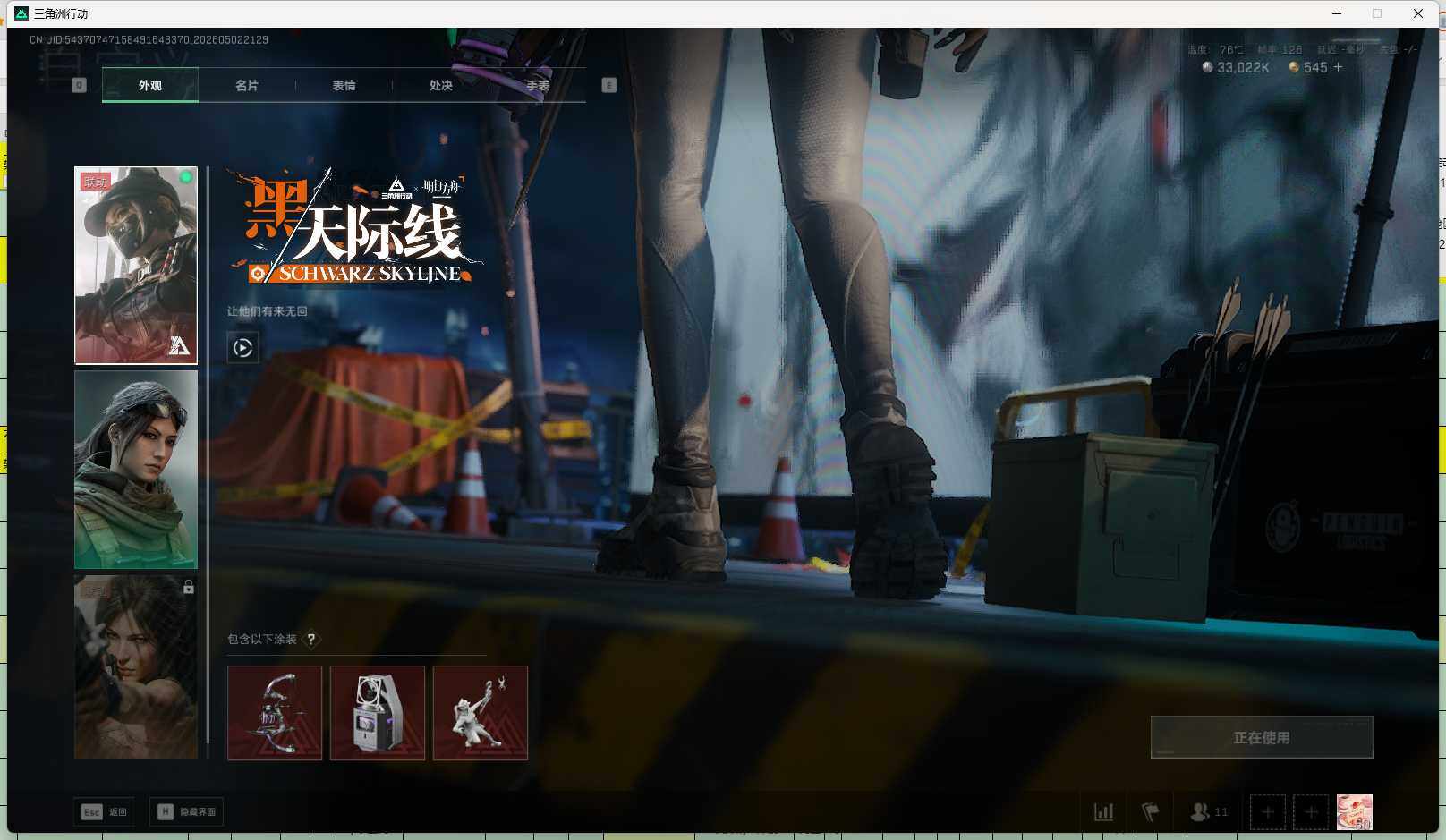Click the 正在使用 button
Viewport: 1446px width, 840px height.
coord(1262,737)
